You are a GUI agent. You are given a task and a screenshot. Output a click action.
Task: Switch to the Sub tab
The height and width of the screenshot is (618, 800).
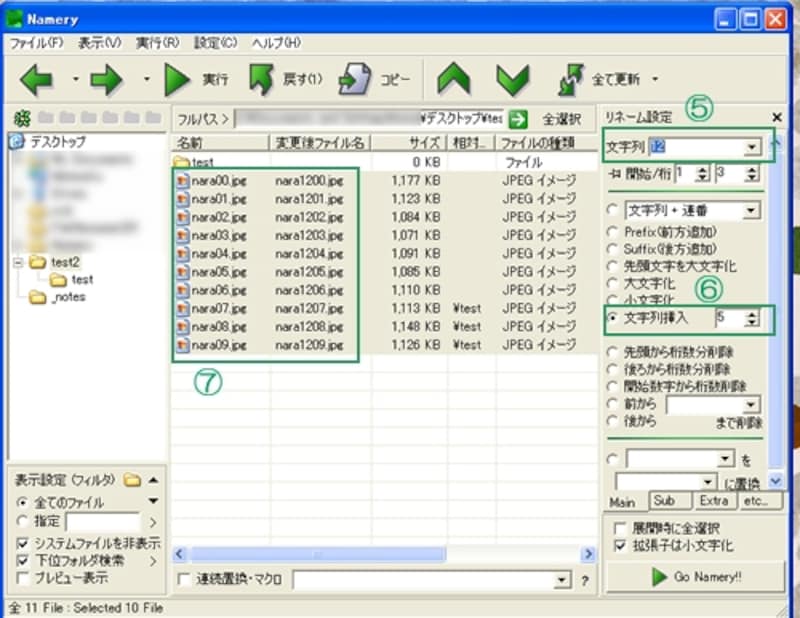[662, 500]
